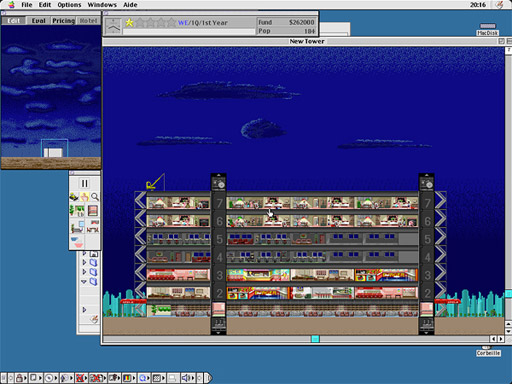Switch to the Eval tab in the map window
The image size is (512, 384).
(x=38, y=21)
